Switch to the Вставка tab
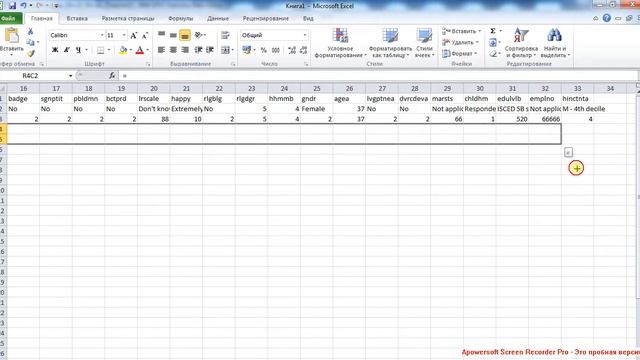Viewport: 640px width, 360px height. [77, 18]
